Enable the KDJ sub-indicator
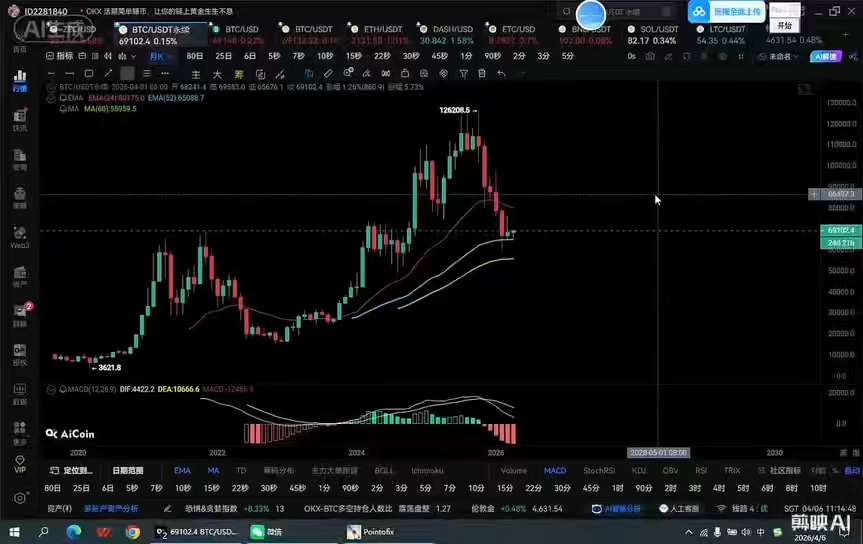 click(638, 471)
